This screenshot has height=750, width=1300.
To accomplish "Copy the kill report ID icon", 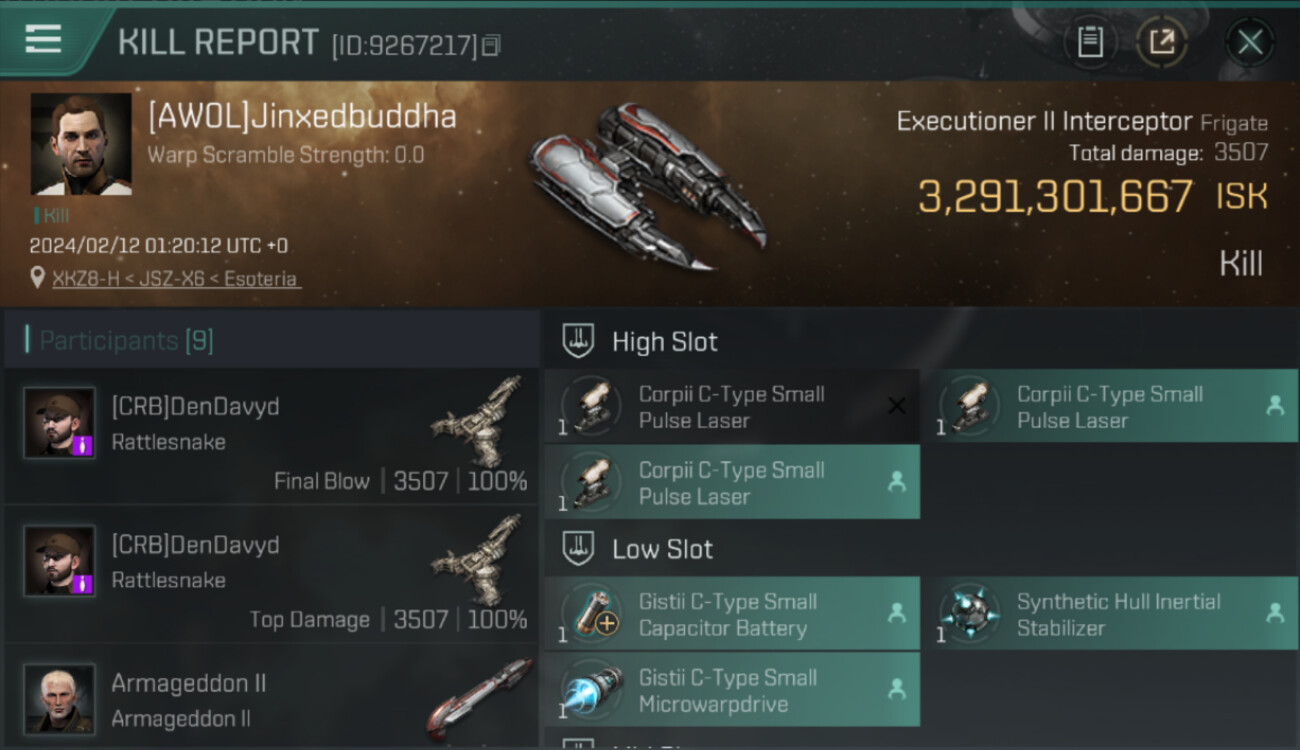I will pos(491,45).
